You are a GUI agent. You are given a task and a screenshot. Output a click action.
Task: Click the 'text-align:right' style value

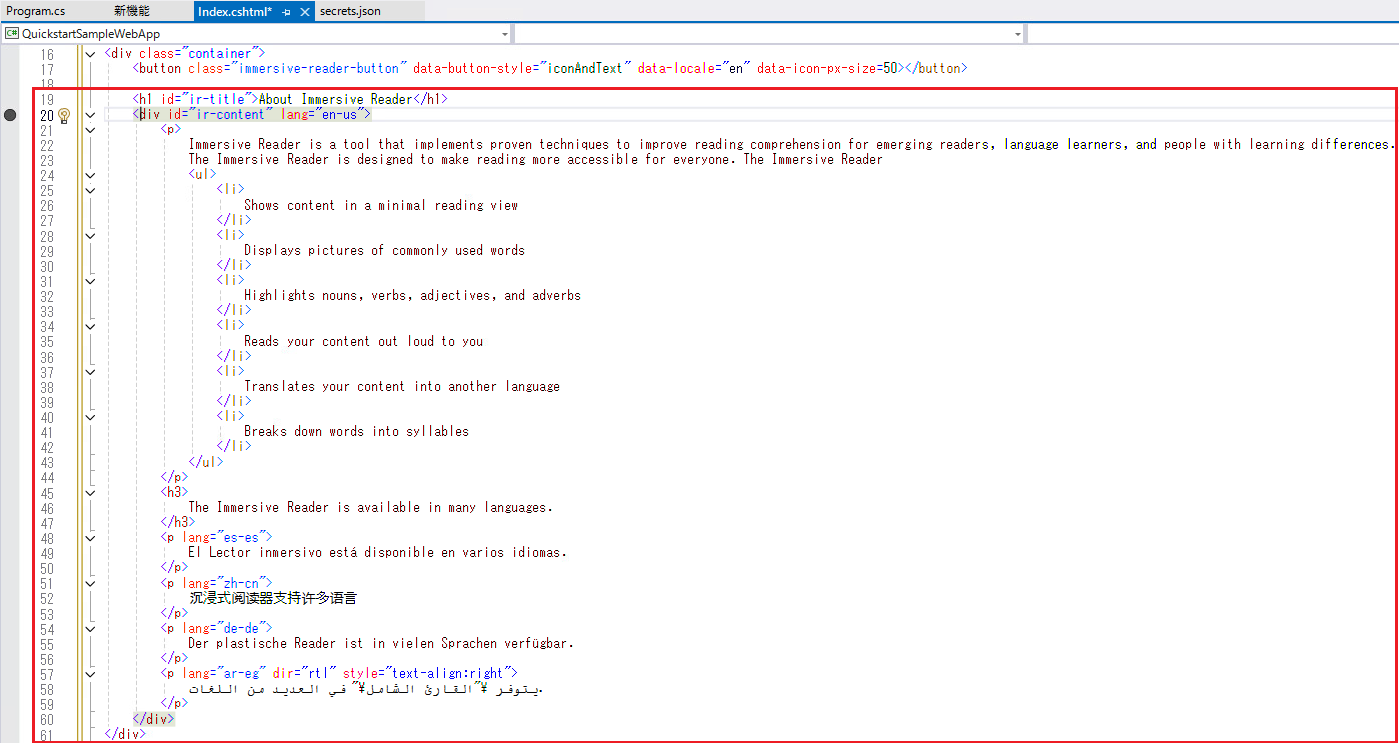click(447, 673)
